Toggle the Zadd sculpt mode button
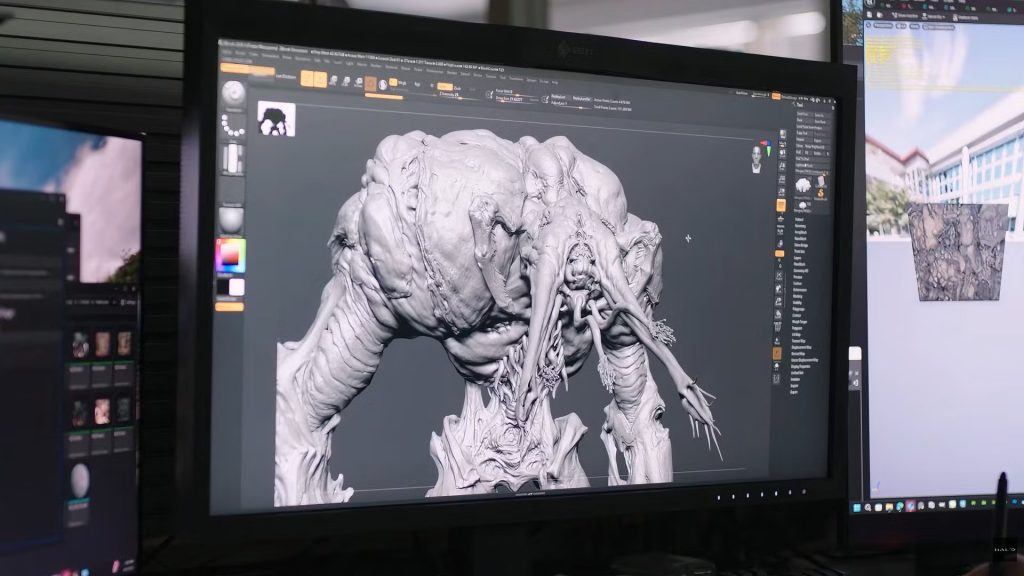Viewport: 1024px width, 576px height. 444,86
